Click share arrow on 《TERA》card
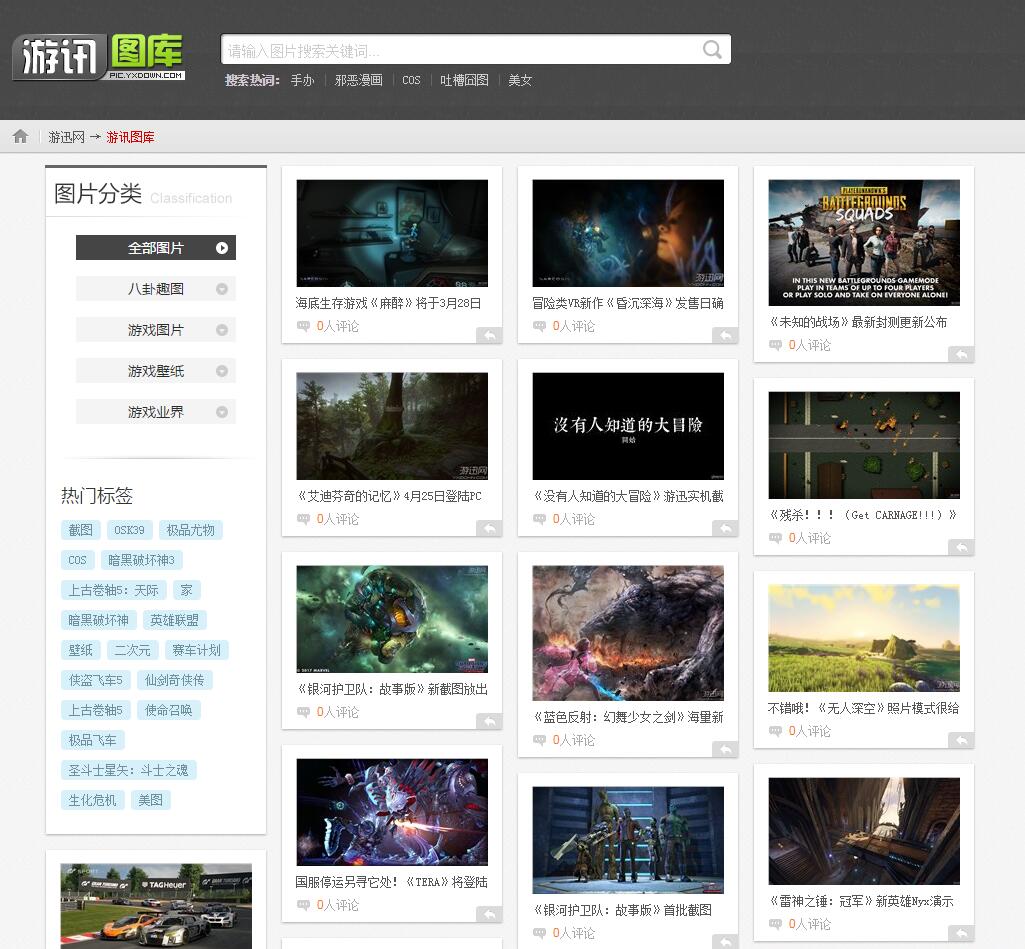The height and width of the screenshot is (949, 1025). tap(489, 914)
